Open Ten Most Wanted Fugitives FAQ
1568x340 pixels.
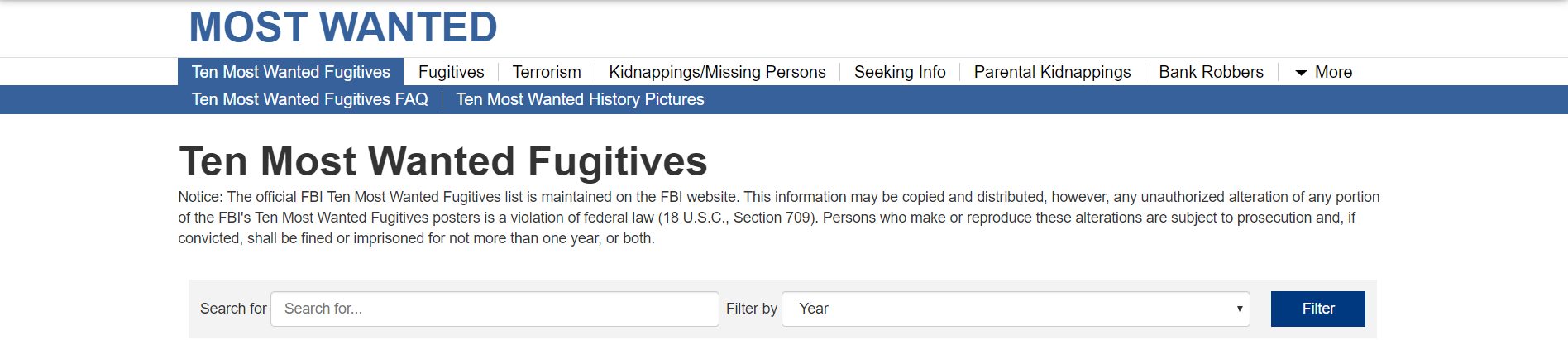coord(309,99)
